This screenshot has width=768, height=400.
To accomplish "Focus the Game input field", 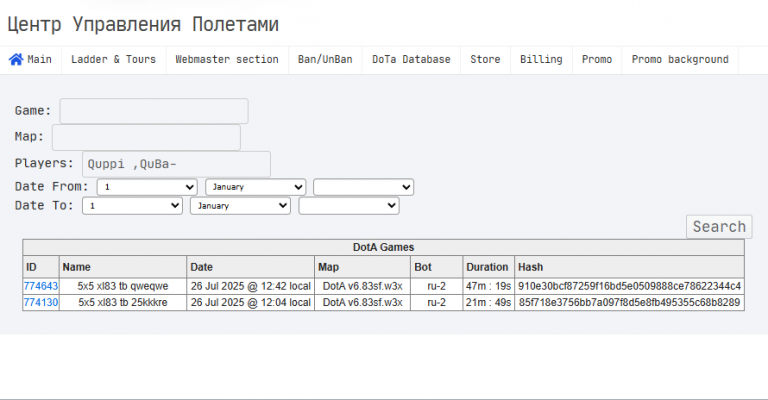I will (154, 111).
